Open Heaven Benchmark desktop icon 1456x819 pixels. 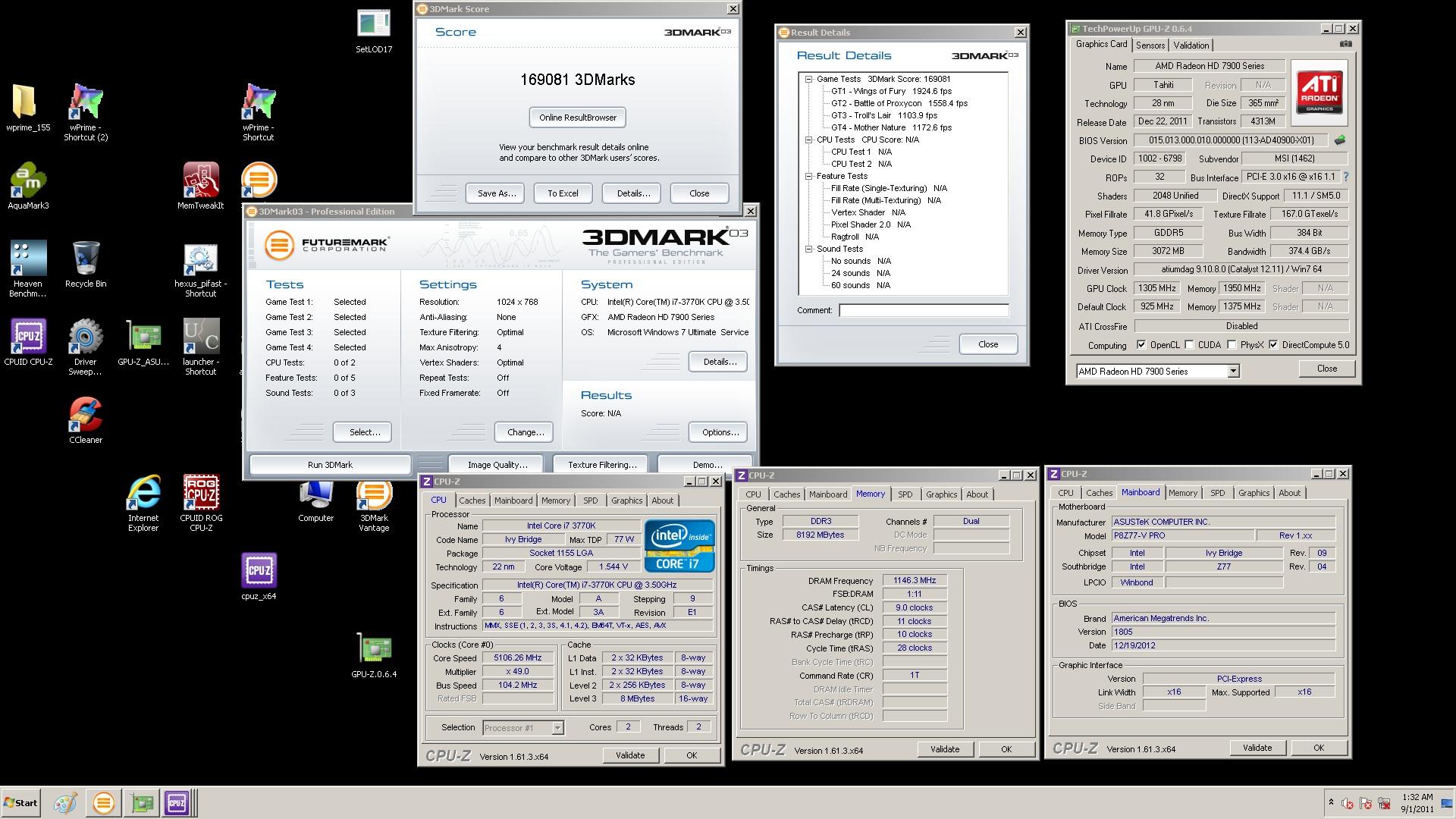tap(28, 268)
